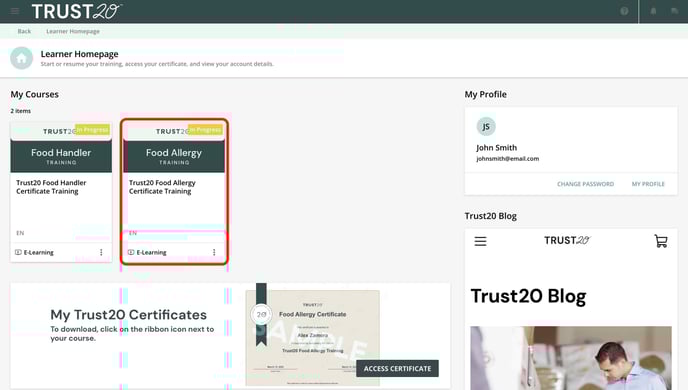This screenshot has width=688, height=390.
Task: Open the notifications bell icon
Action: click(653, 11)
